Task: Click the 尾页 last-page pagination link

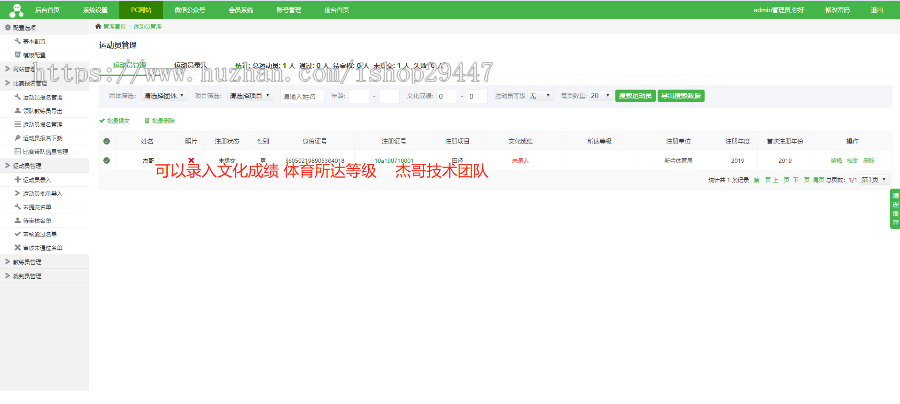Action: [x=818, y=180]
